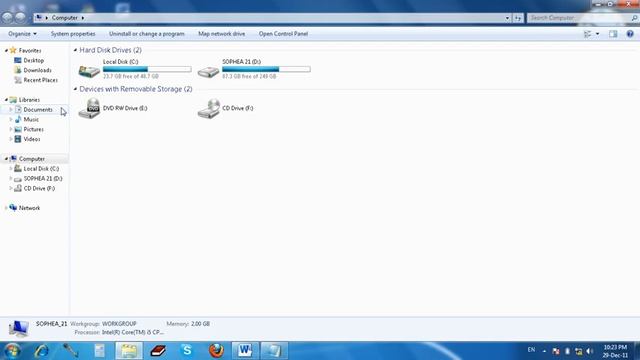
Task: Expand the Documents library node
Action: coord(11,109)
